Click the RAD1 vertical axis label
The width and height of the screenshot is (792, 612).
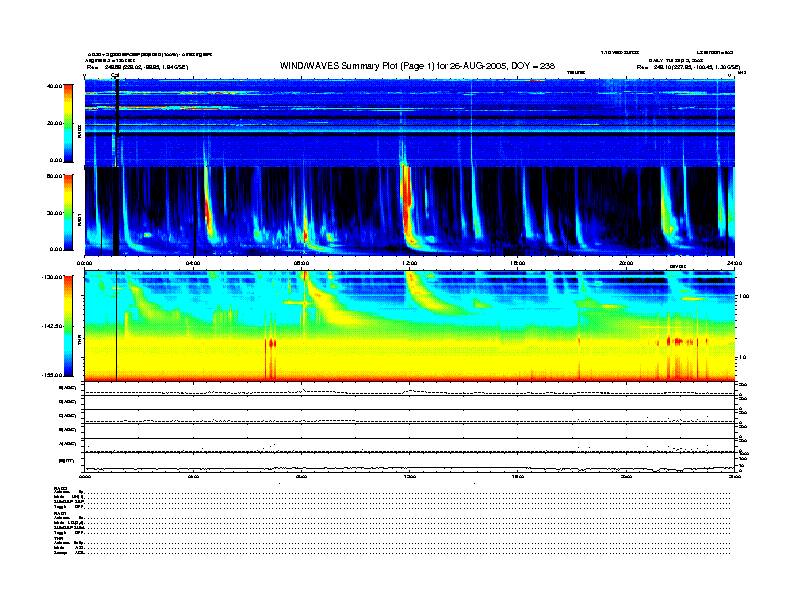79,219
